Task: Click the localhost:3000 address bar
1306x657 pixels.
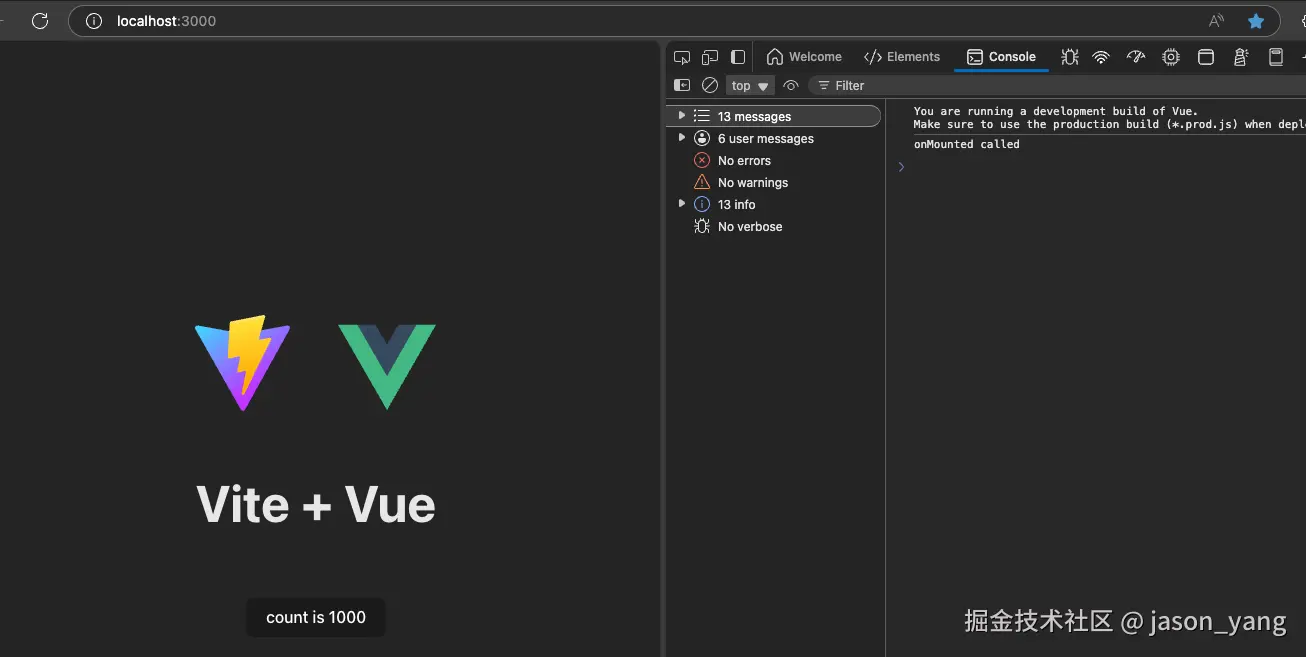Action: point(675,21)
